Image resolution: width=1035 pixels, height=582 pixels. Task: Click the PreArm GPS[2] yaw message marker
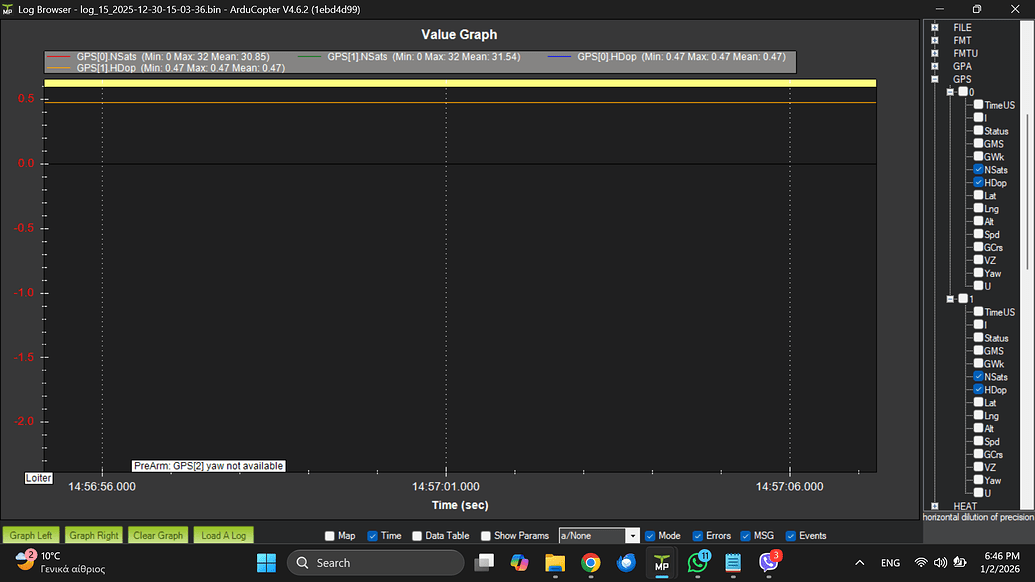click(209, 466)
